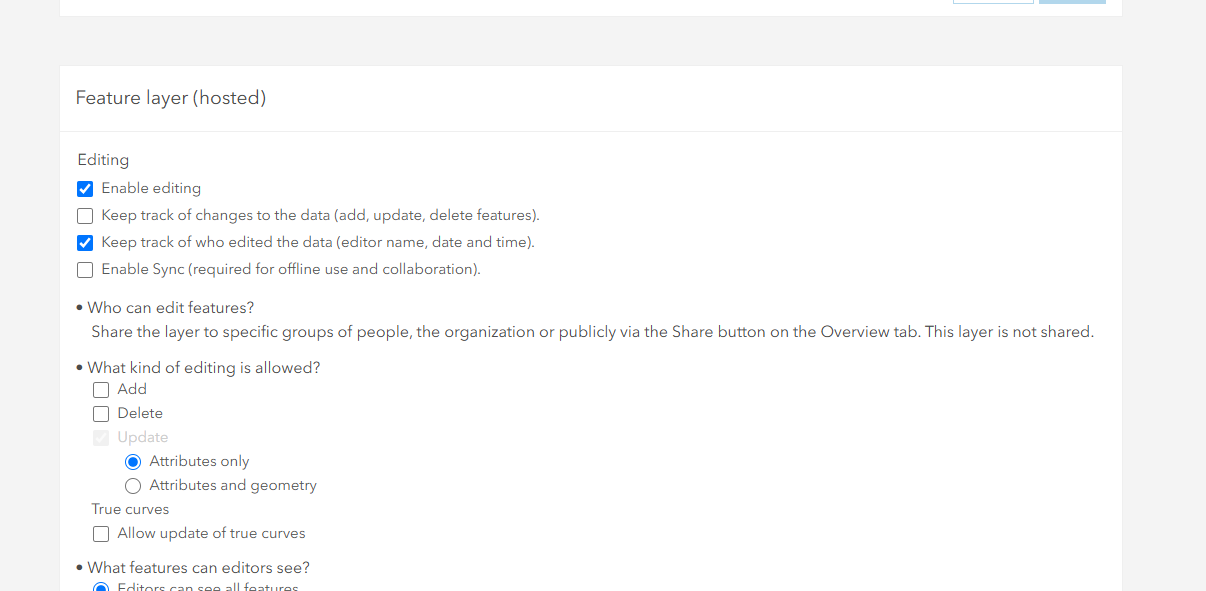Enable keep track of changes to the data
This screenshot has height=591, width=1206.
click(85, 215)
